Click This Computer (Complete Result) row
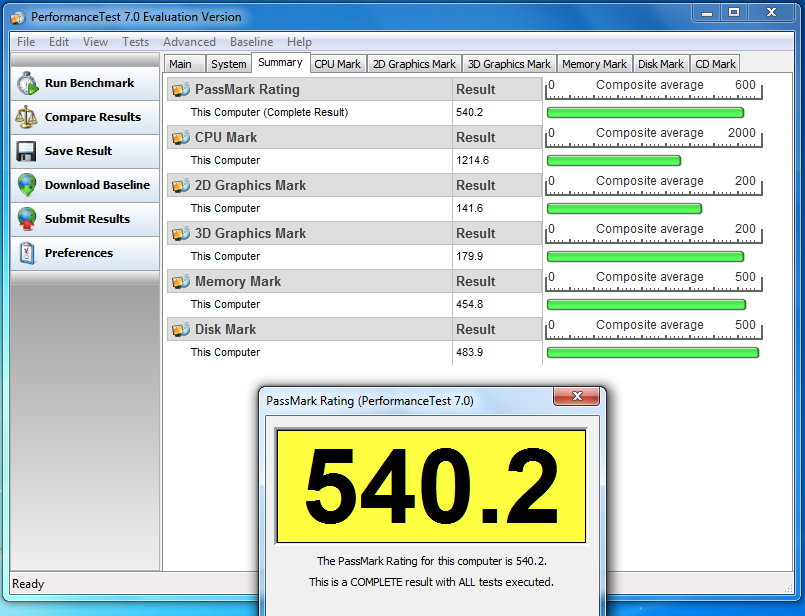The width and height of the screenshot is (805, 616). pyautogui.click(x=310, y=112)
